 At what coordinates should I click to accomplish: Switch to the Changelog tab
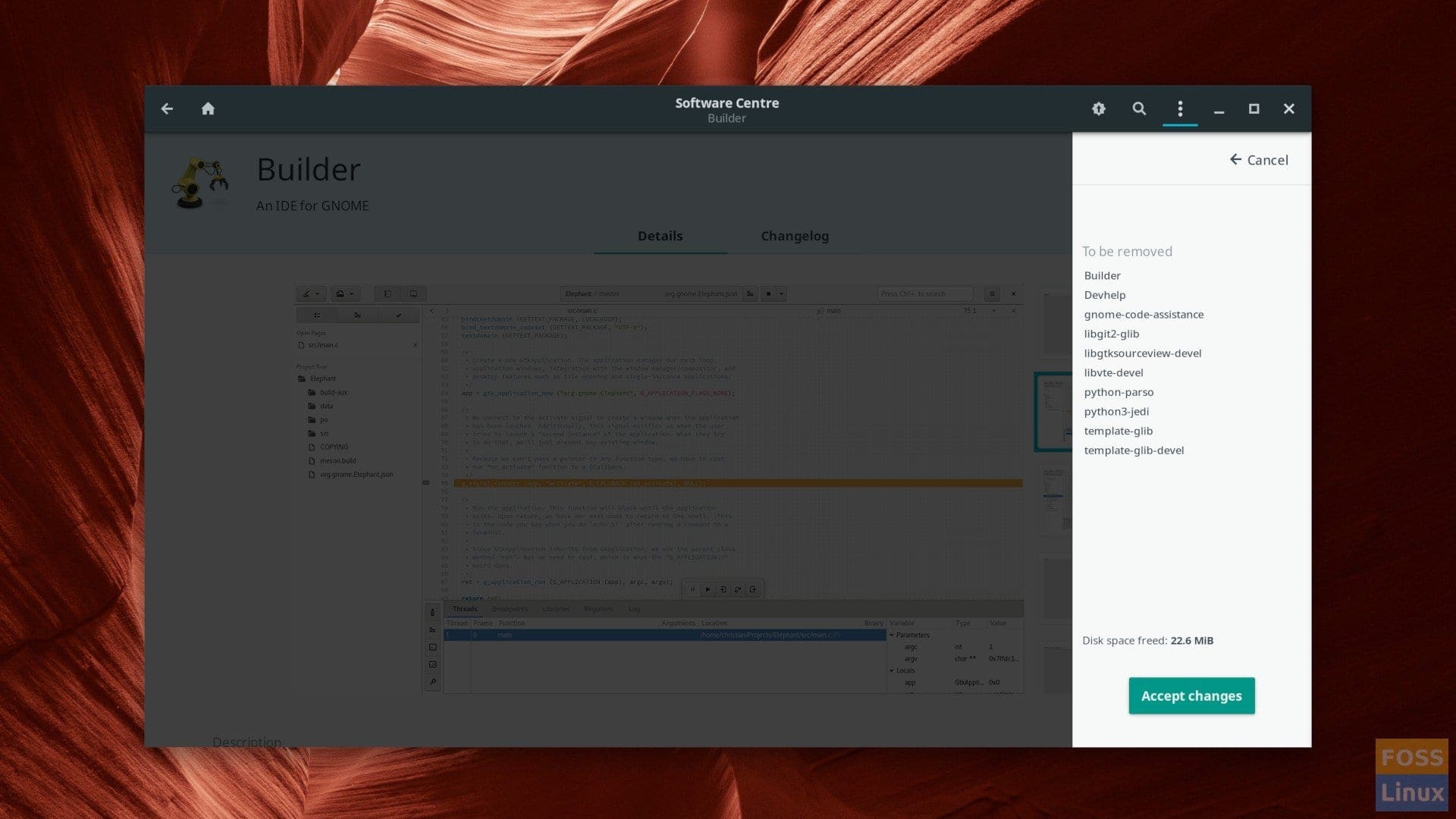click(794, 236)
